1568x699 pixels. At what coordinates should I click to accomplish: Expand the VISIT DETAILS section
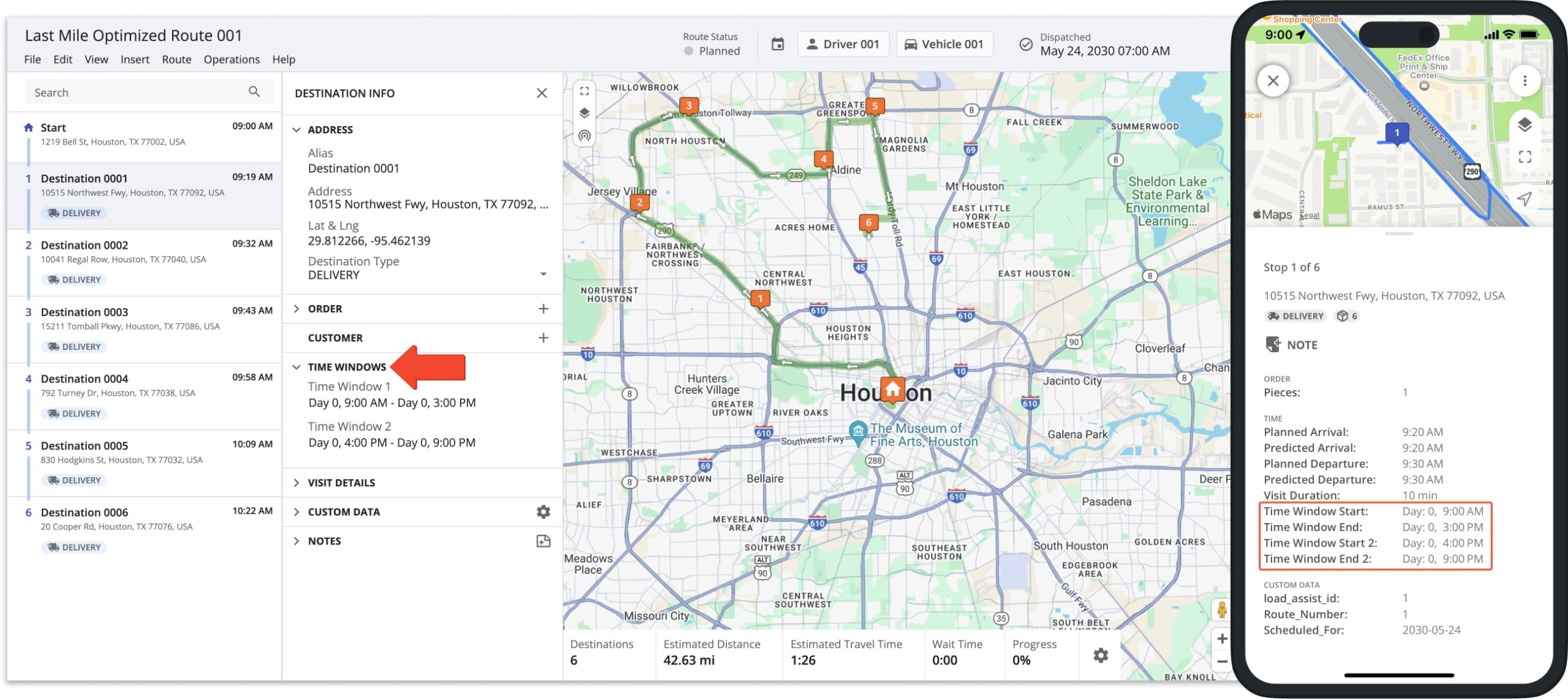tap(296, 483)
